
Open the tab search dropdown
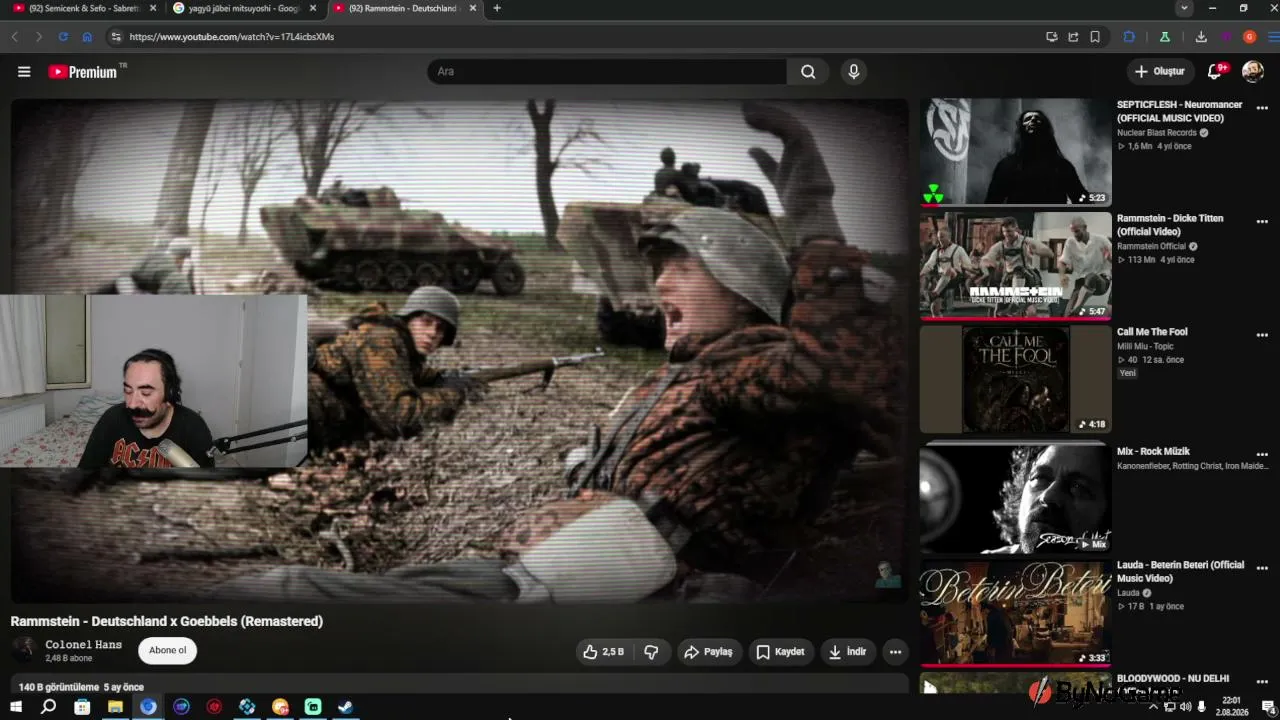(1184, 8)
